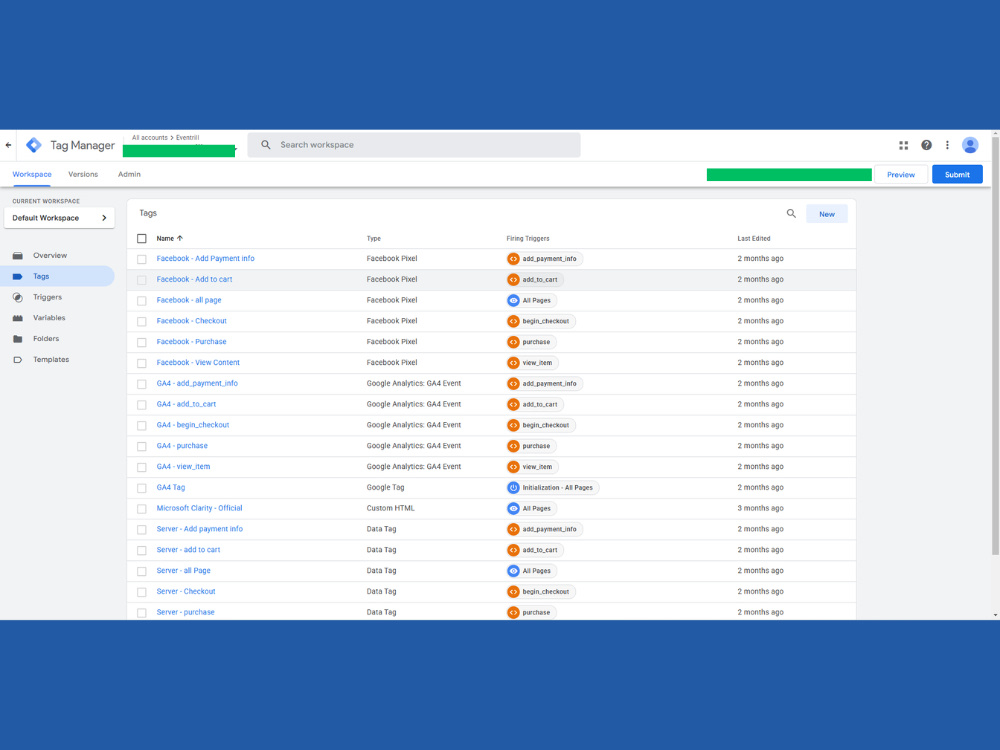Open the three-dot more options menu
Image resolution: width=1000 pixels, height=750 pixels.
point(947,145)
